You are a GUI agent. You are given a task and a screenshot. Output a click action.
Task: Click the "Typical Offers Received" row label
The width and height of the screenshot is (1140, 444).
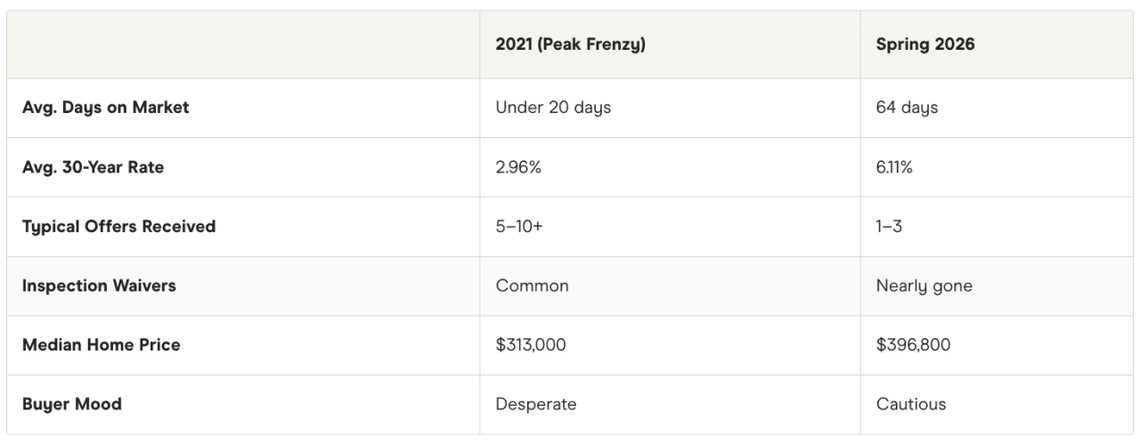pos(119,226)
